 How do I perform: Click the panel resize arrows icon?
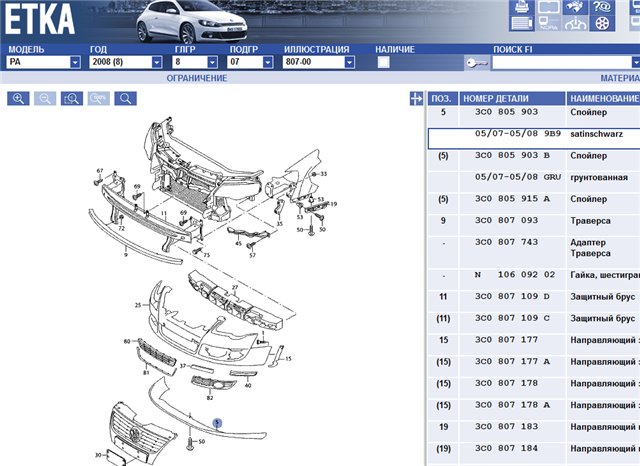[x=417, y=99]
